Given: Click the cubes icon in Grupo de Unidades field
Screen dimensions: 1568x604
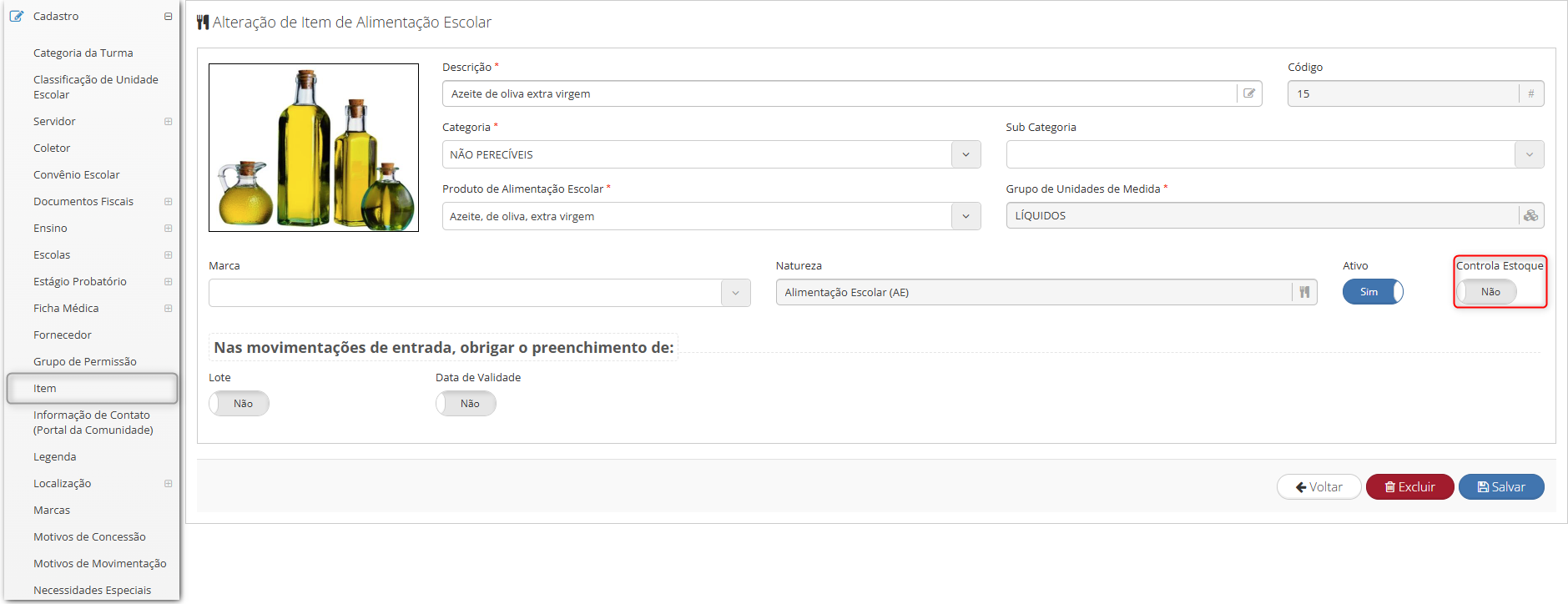Looking at the screenshot, I should pyautogui.click(x=1530, y=215).
